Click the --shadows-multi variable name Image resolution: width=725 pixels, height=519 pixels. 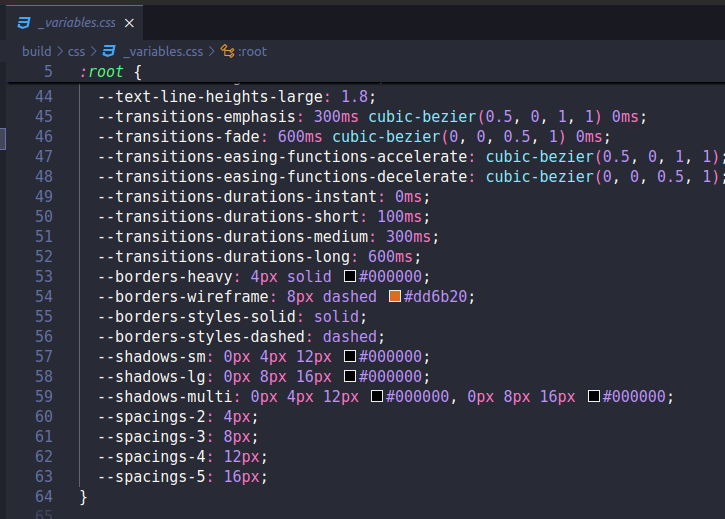(x=165, y=396)
